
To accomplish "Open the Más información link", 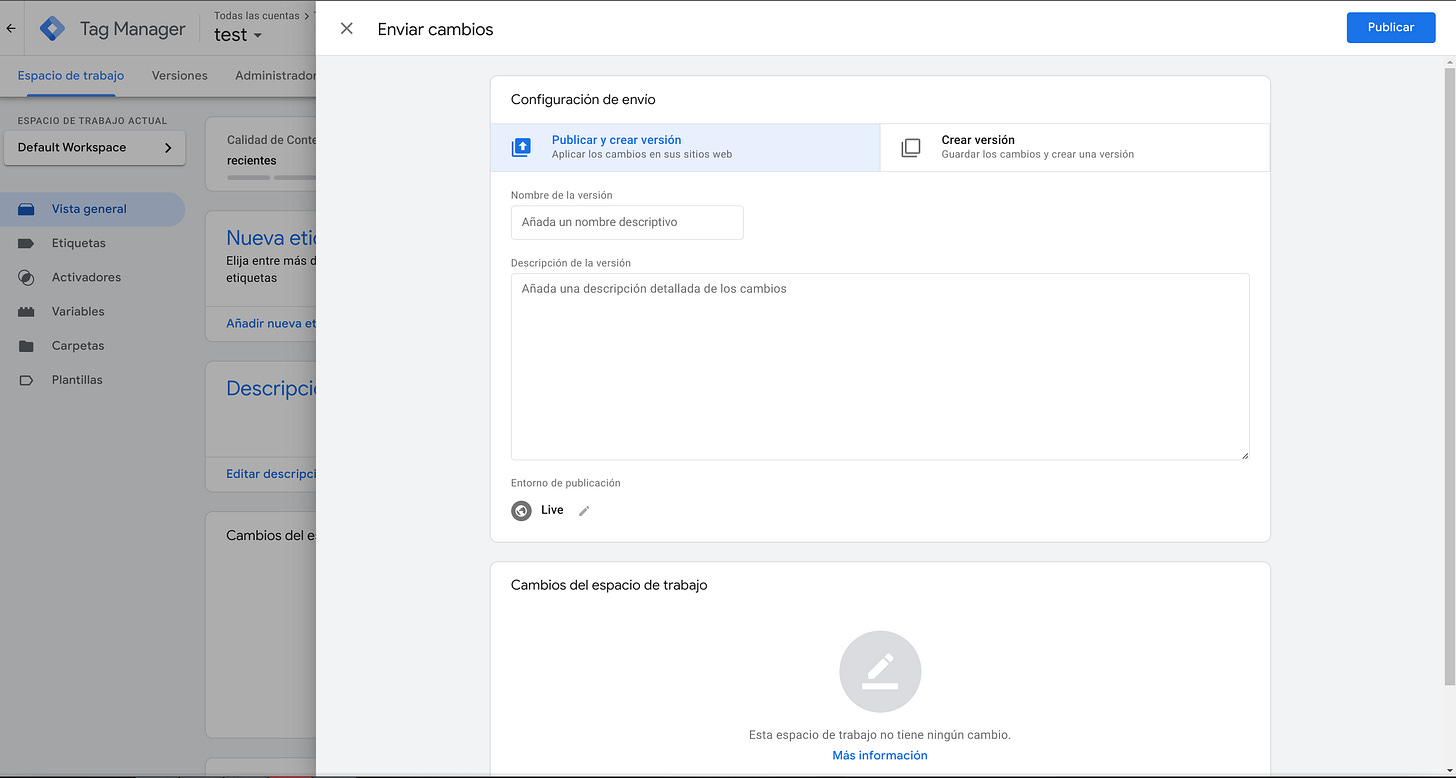I will [x=880, y=755].
